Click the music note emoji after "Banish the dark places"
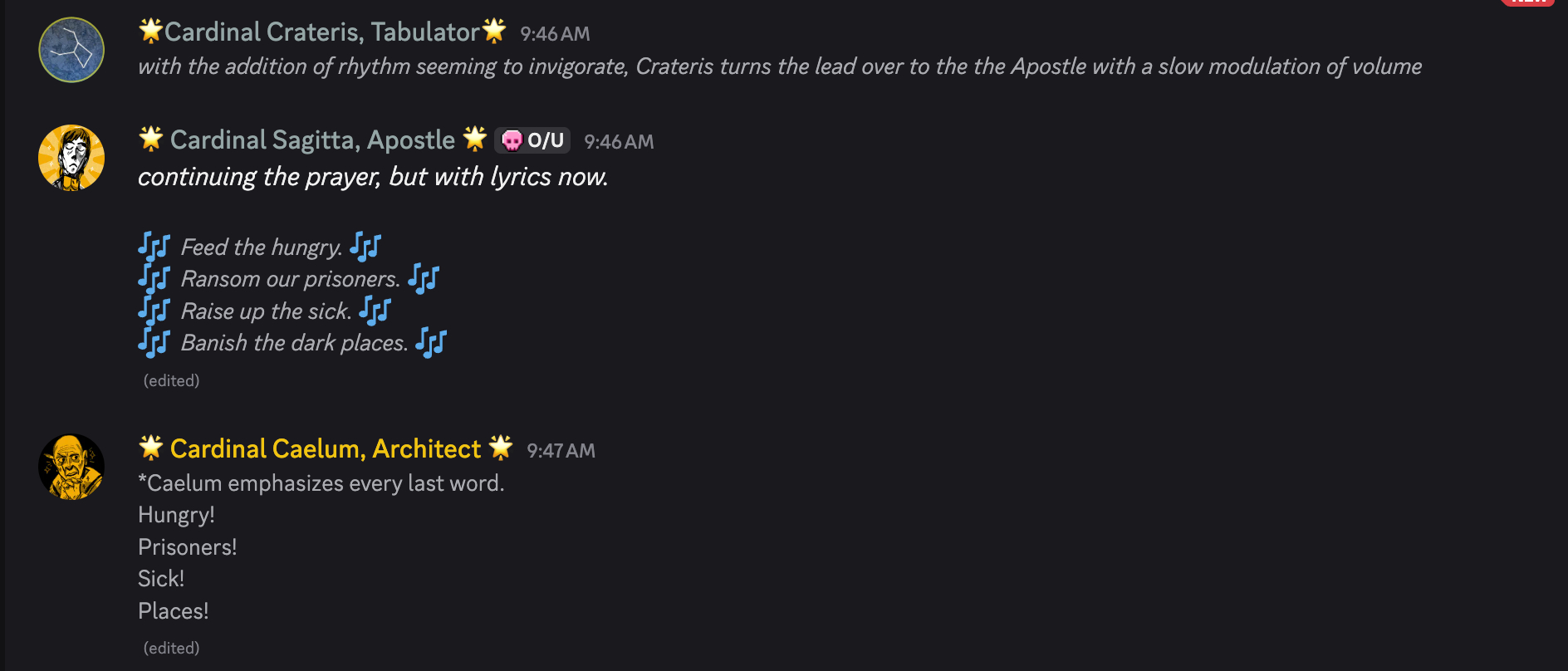1568x671 pixels. pyautogui.click(x=431, y=342)
